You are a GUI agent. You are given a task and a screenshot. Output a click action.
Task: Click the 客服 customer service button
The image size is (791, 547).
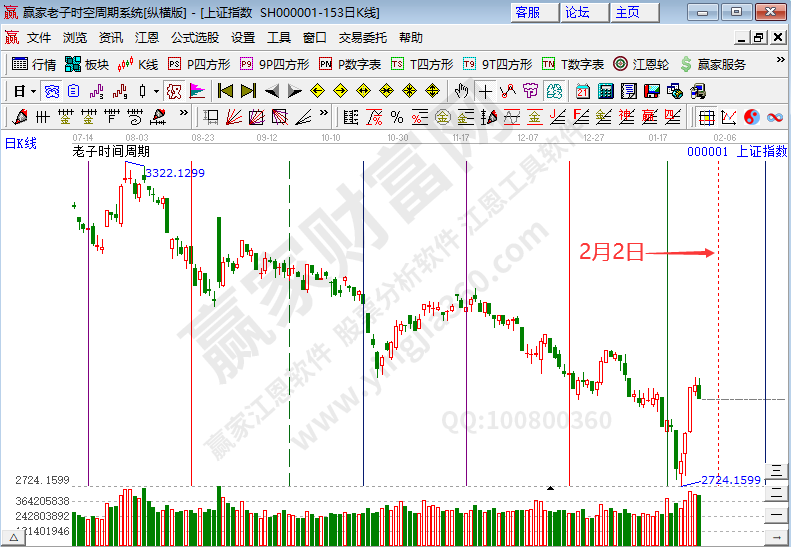(527, 12)
